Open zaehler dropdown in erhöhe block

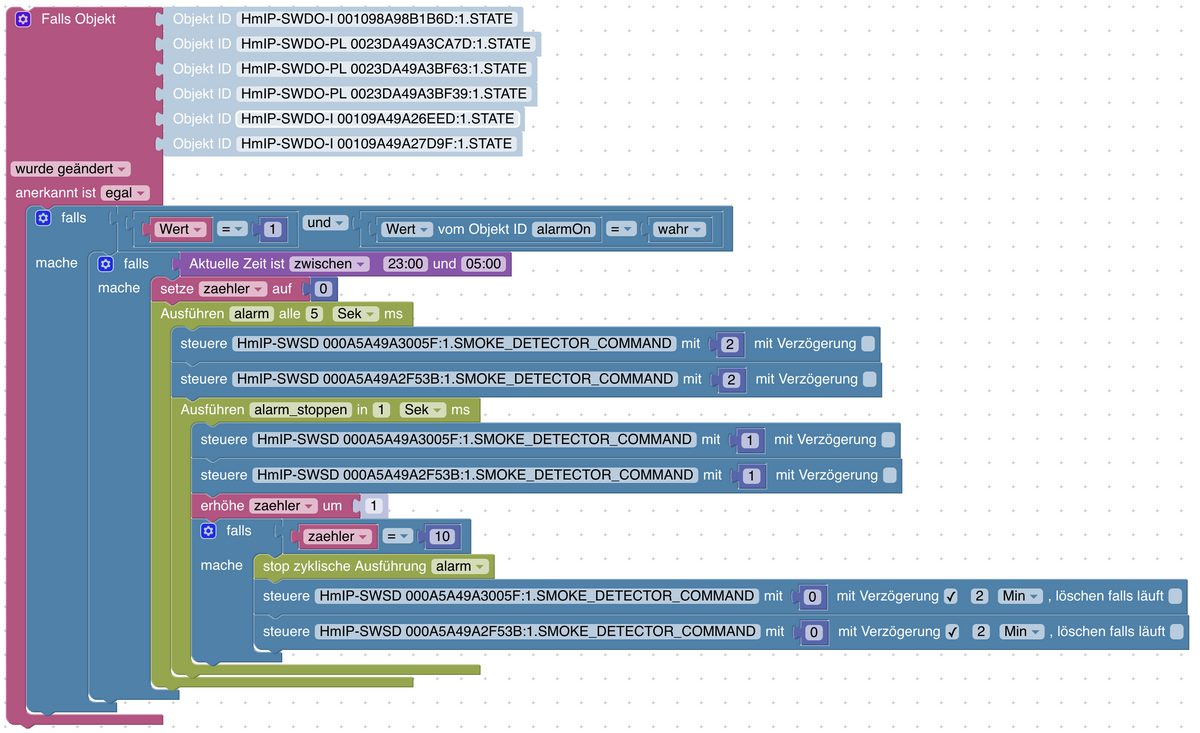point(283,506)
